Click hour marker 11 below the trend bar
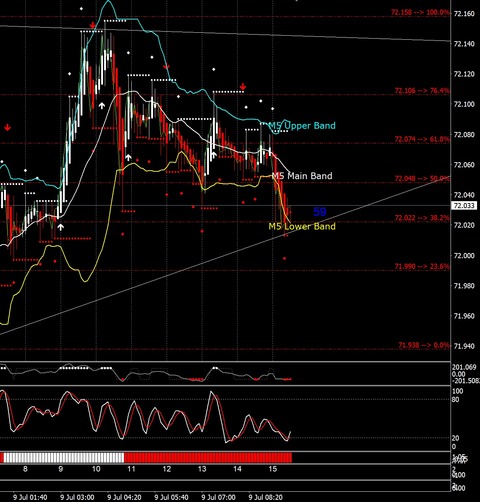This screenshot has height=502, width=480. click(x=131, y=469)
